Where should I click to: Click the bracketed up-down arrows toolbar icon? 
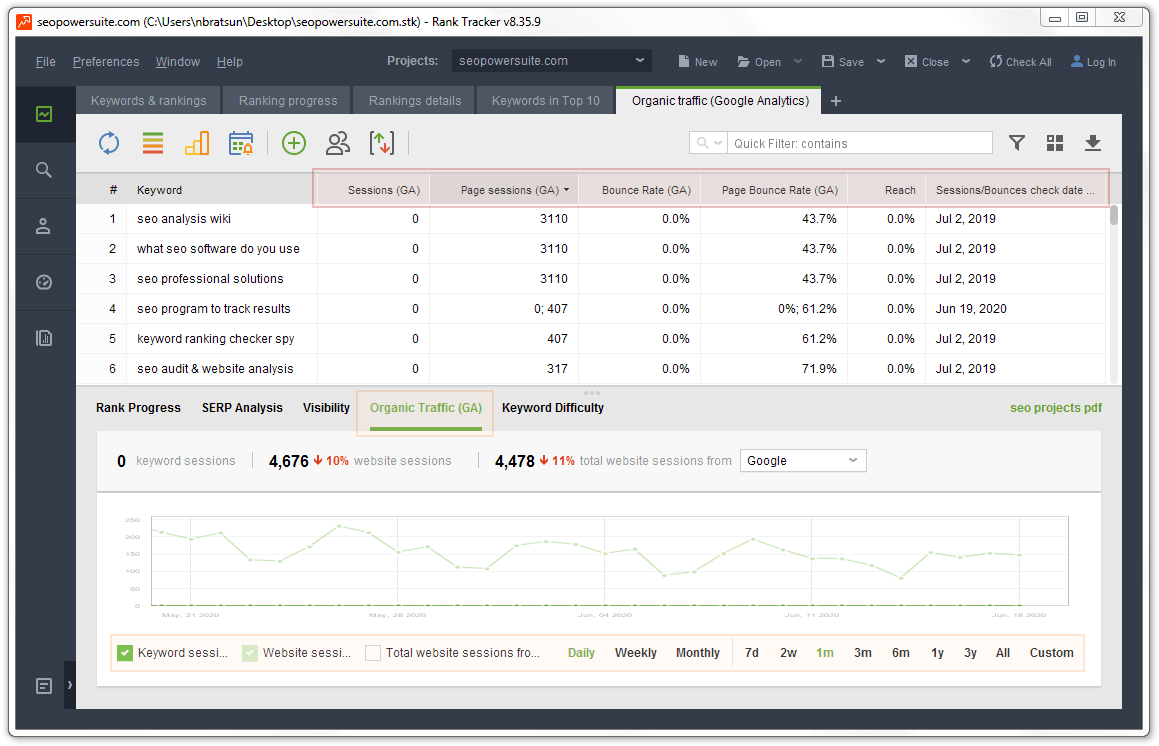[x=381, y=143]
